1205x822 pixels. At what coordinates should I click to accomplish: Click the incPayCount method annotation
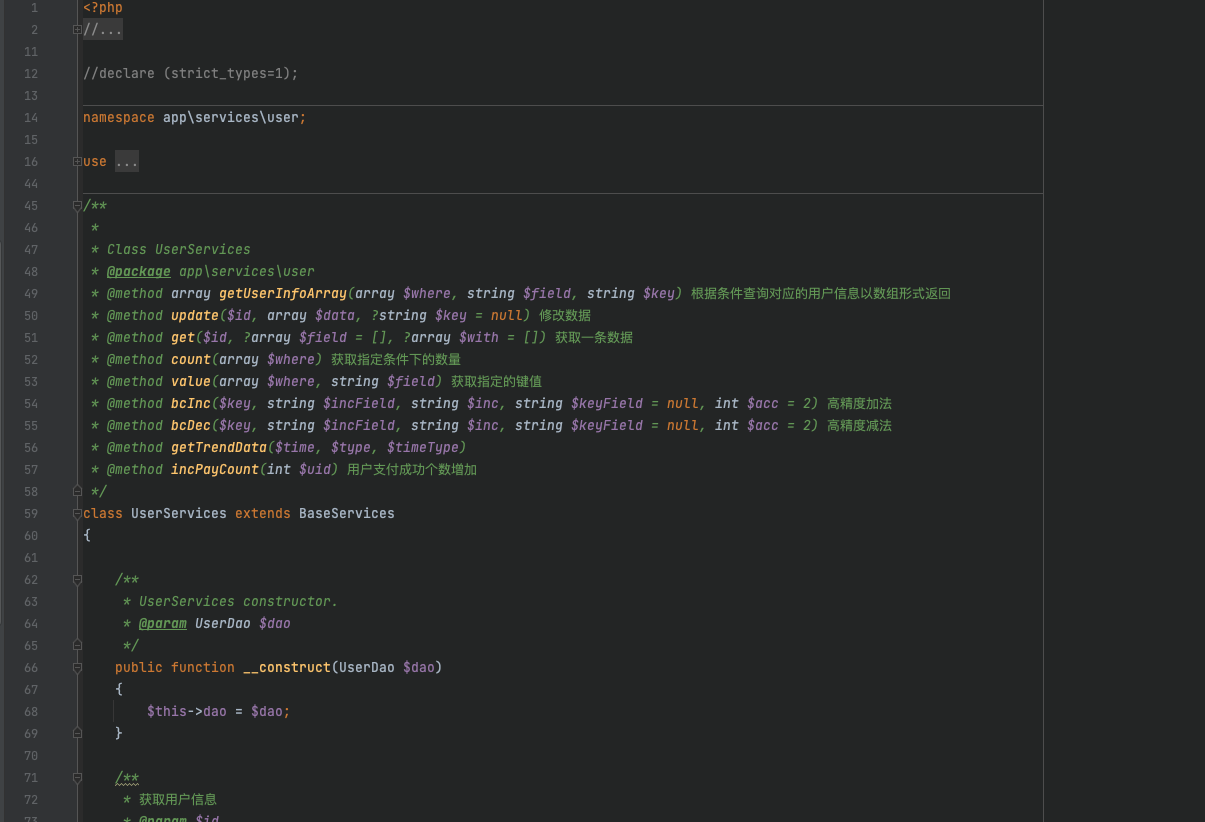point(214,470)
